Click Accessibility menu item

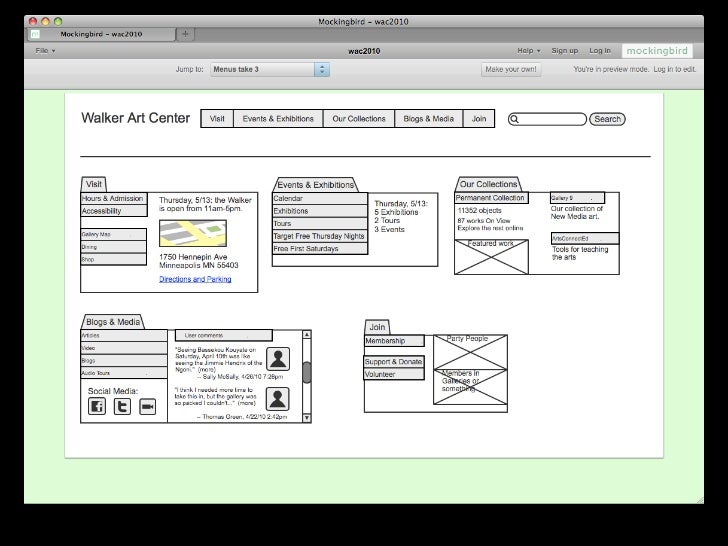pyautogui.click(x=113, y=211)
